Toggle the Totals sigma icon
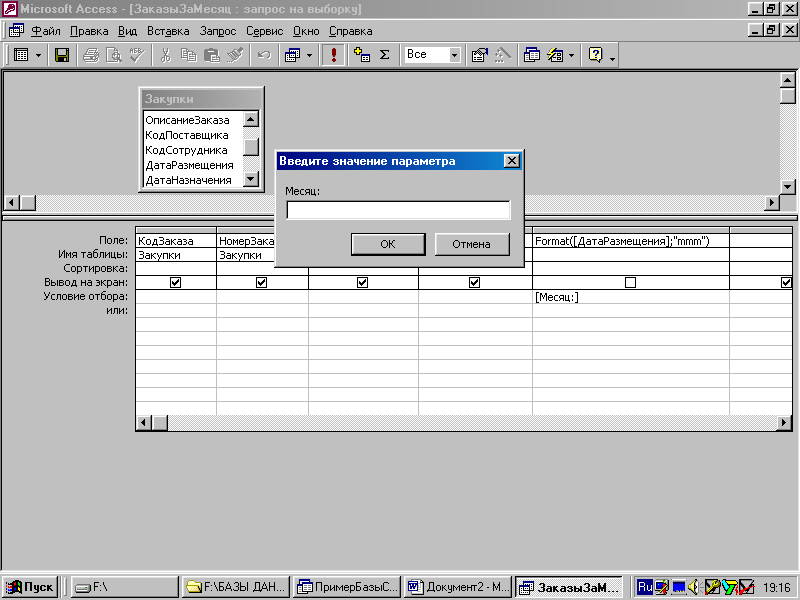This screenshot has height=600, width=800. (384, 55)
